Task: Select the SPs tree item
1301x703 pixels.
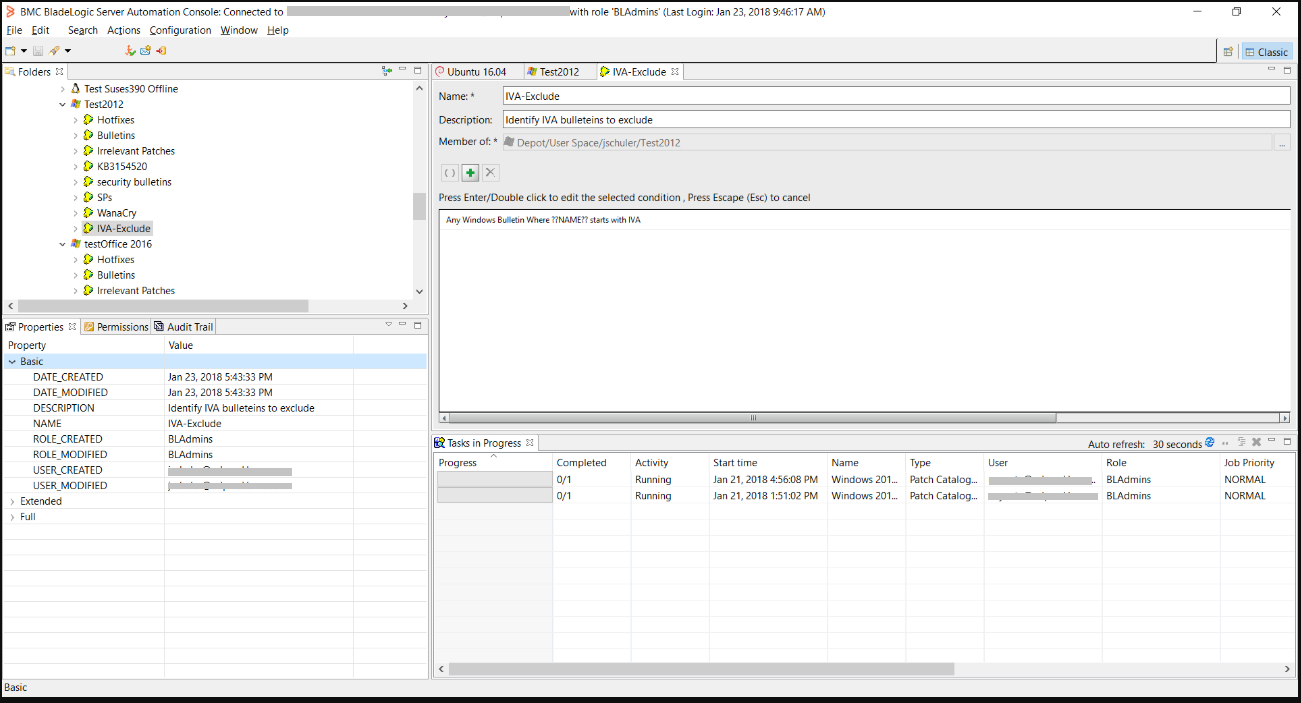Action: (104, 197)
